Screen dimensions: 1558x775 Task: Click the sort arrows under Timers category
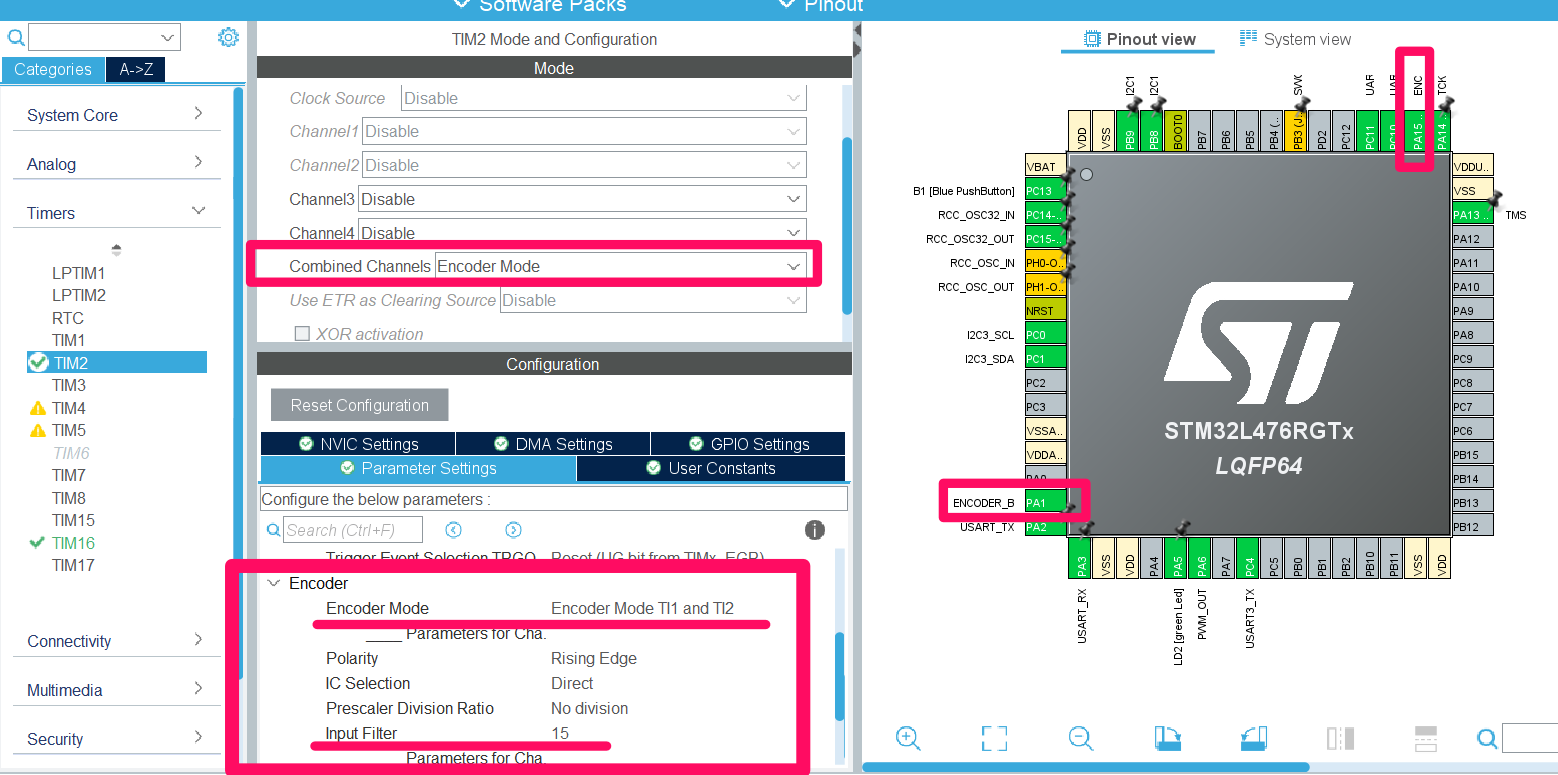pos(116,249)
